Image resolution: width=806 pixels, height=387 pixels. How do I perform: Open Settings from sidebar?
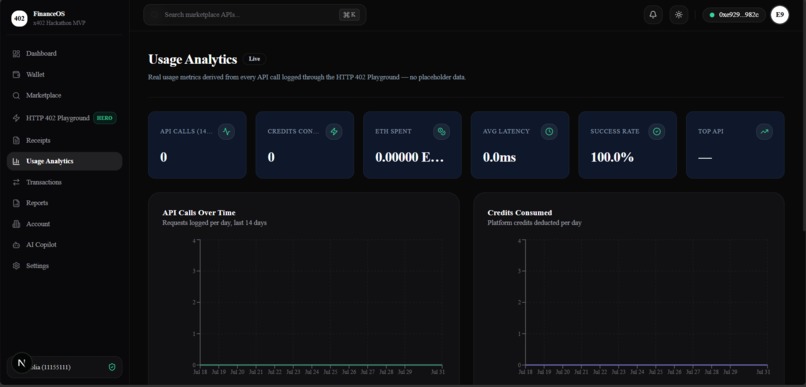[x=64, y=266]
